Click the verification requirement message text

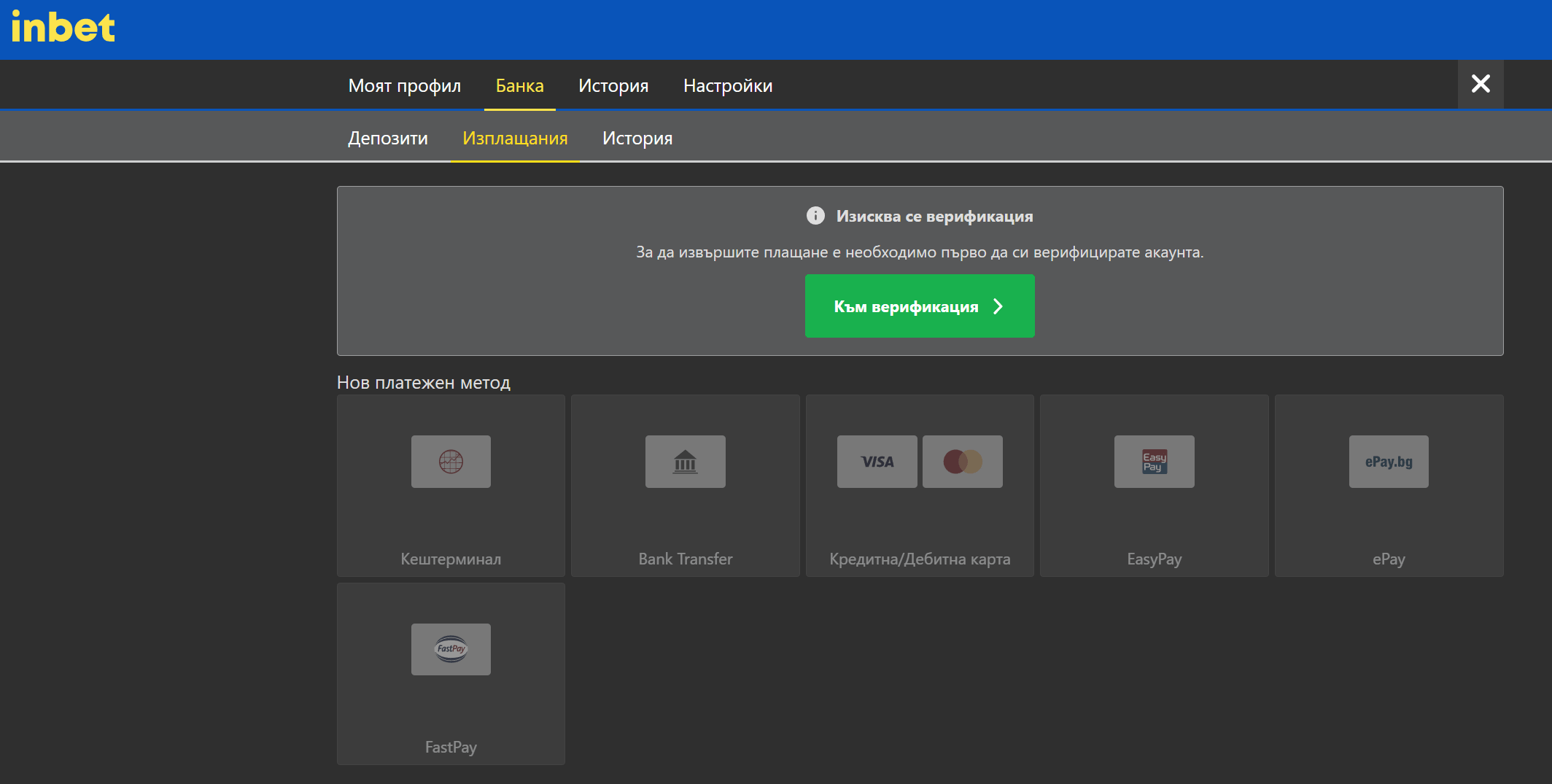pos(920,252)
